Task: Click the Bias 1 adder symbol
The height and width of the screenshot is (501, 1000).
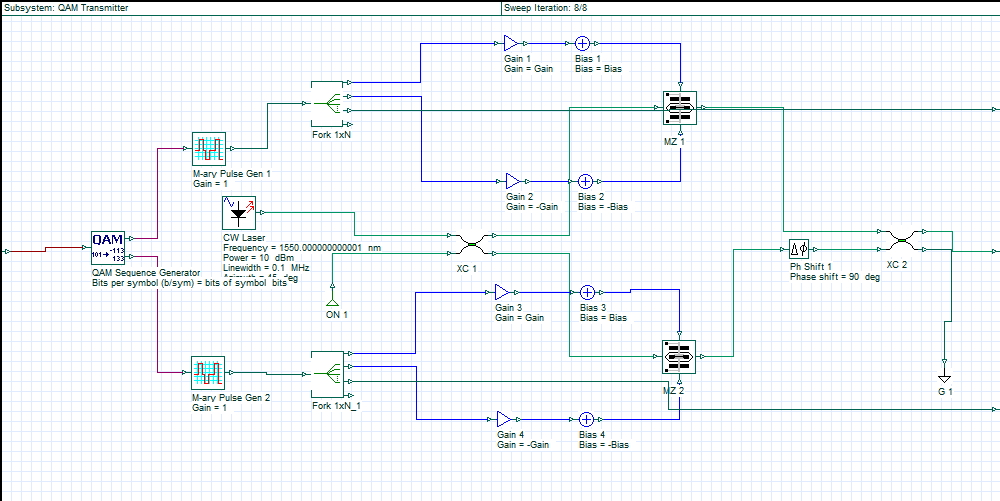Action: (x=583, y=44)
